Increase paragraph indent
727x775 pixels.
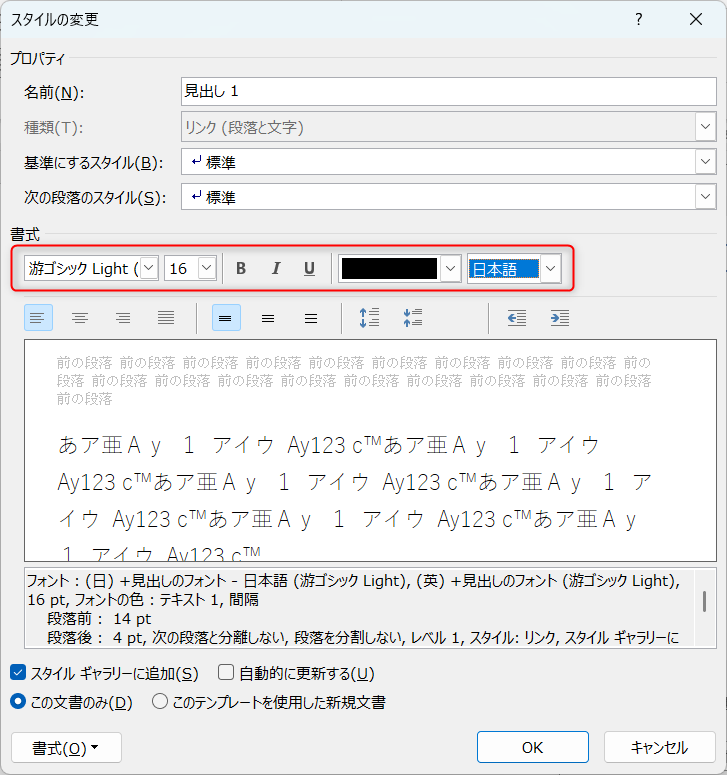point(560,318)
